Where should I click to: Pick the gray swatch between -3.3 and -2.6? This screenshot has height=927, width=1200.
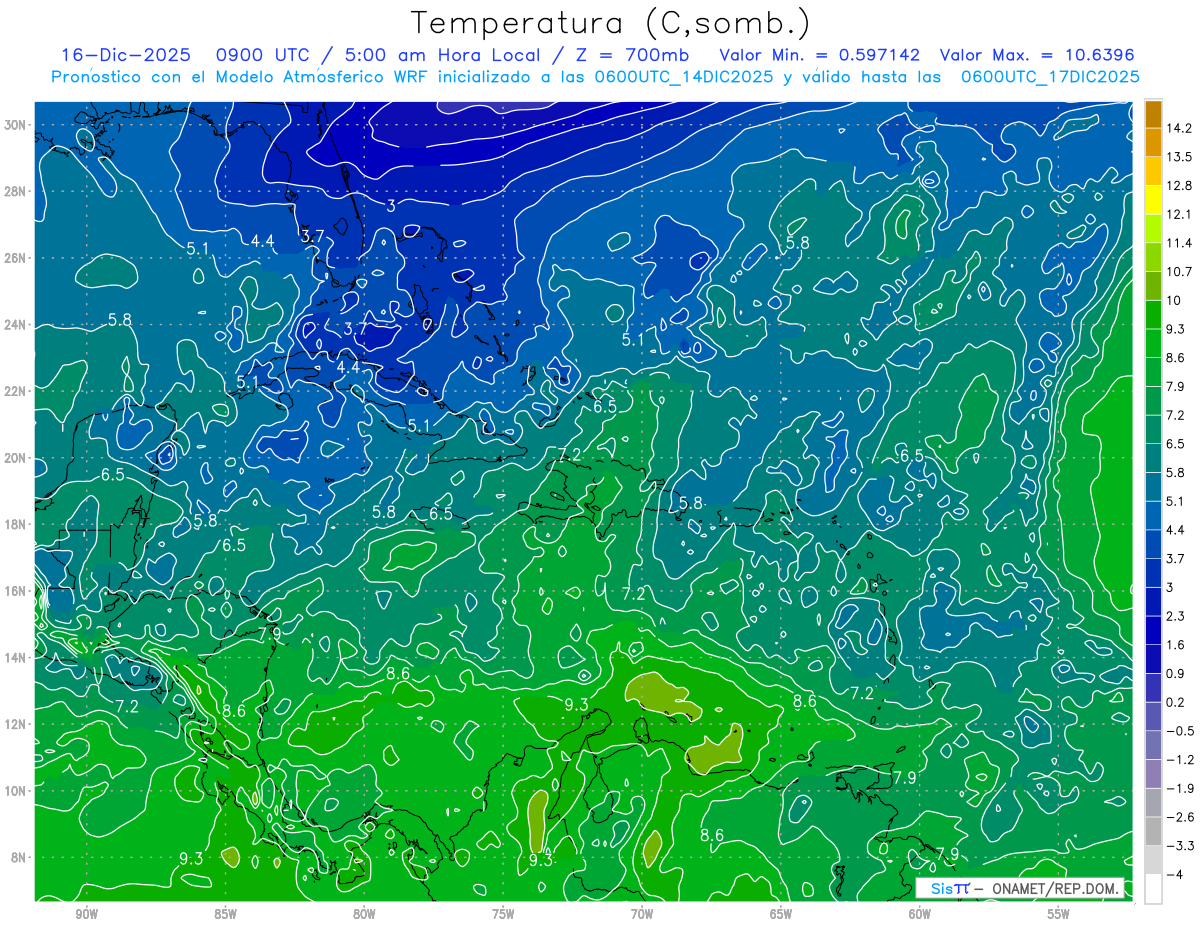click(1153, 831)
